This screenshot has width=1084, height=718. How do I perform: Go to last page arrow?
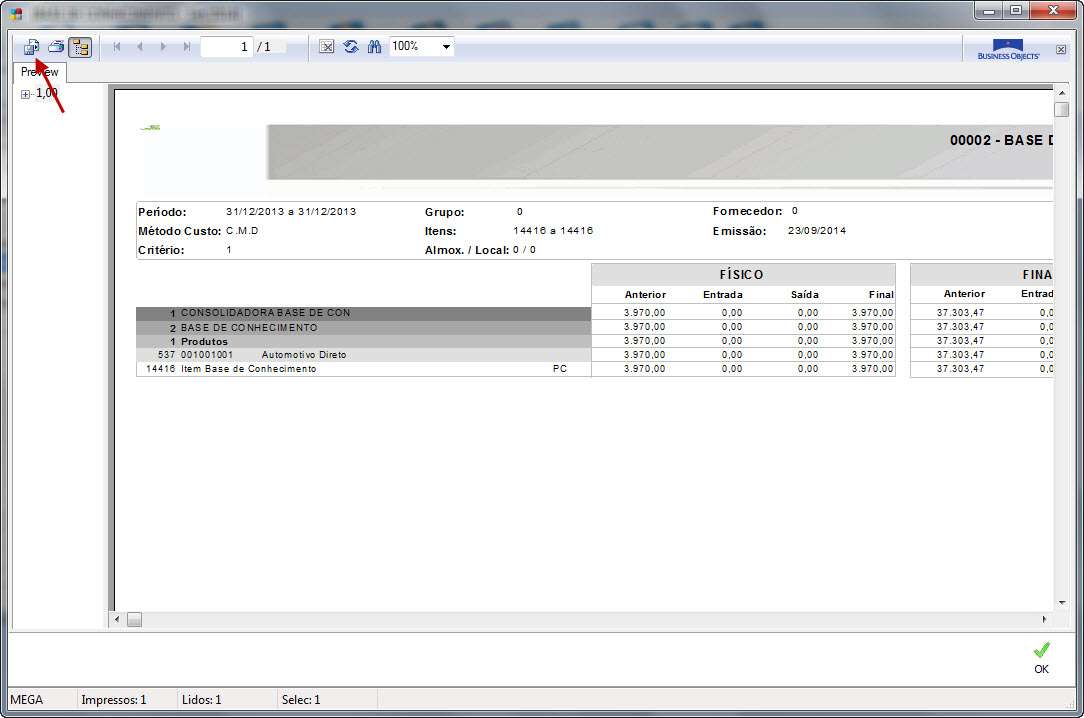click(187, 47)
